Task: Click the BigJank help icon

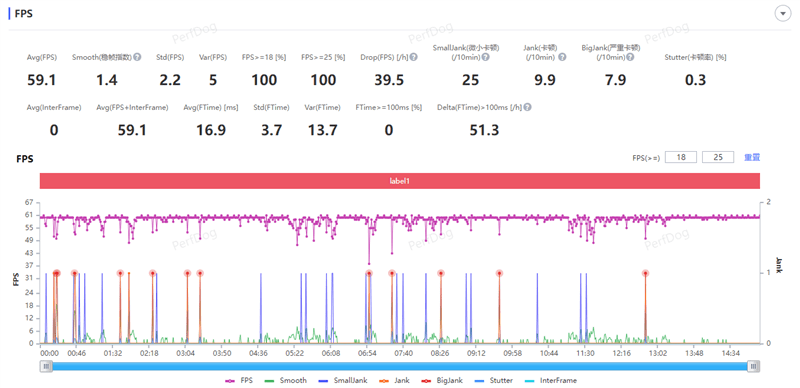Action: (630, 57)
